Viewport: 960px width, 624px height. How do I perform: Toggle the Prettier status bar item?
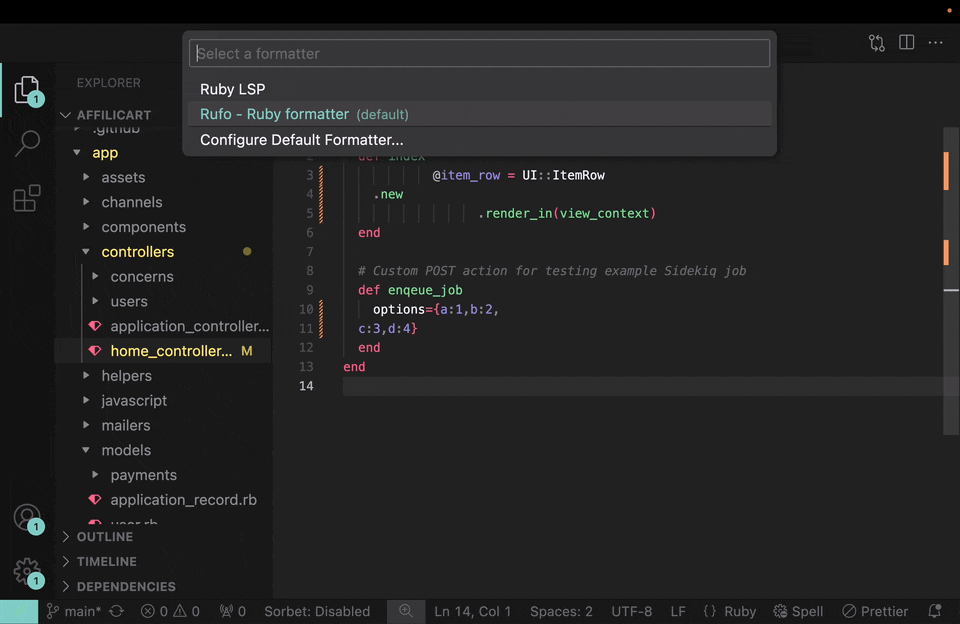(875, 611)
